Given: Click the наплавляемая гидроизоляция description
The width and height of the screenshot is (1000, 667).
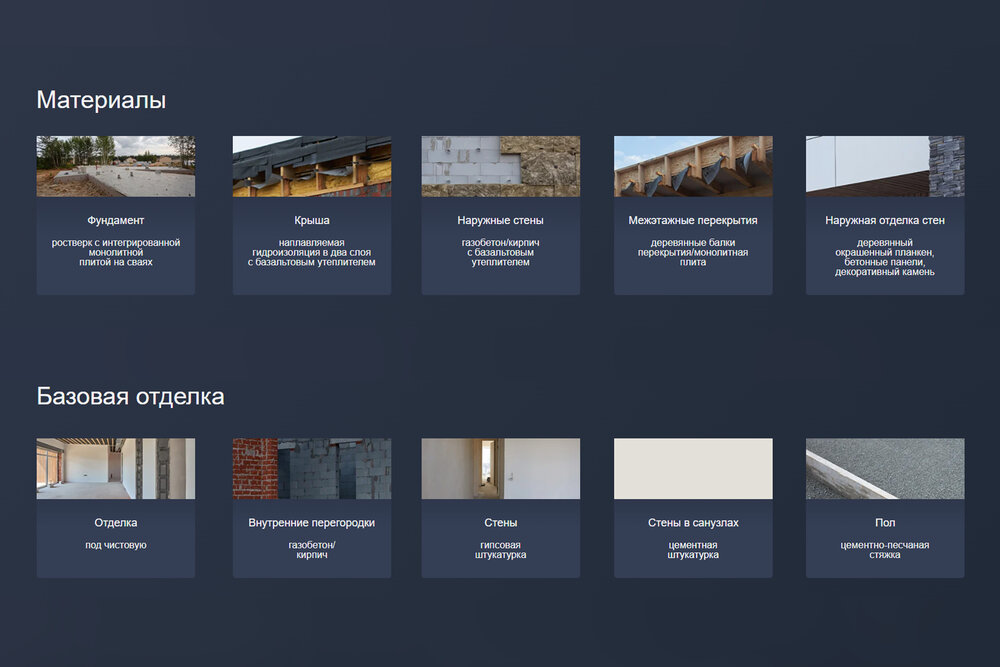Looking at the screenshot, I should click(x=312, y=253).
